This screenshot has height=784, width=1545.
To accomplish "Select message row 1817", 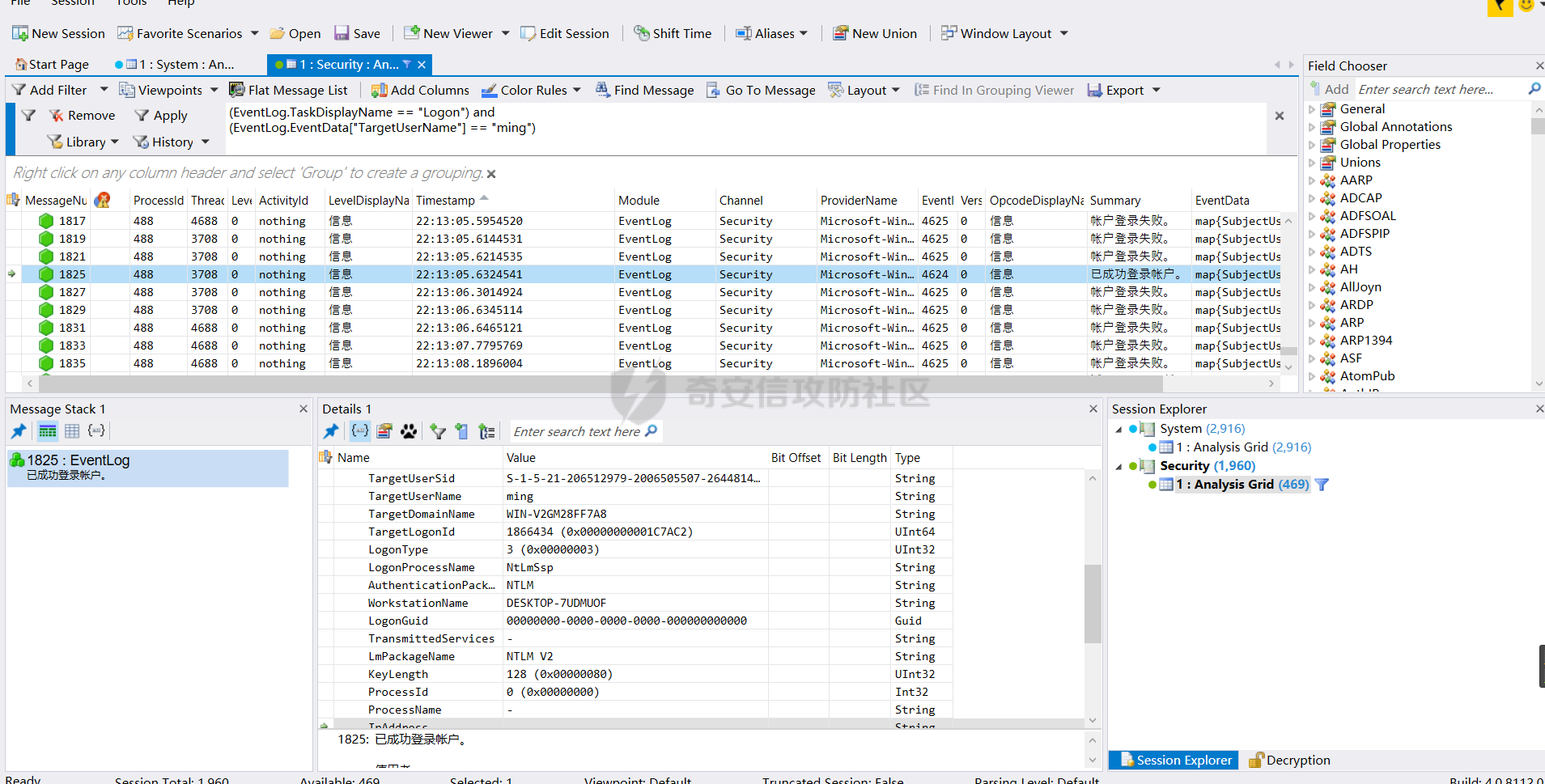I will (643, 221).
